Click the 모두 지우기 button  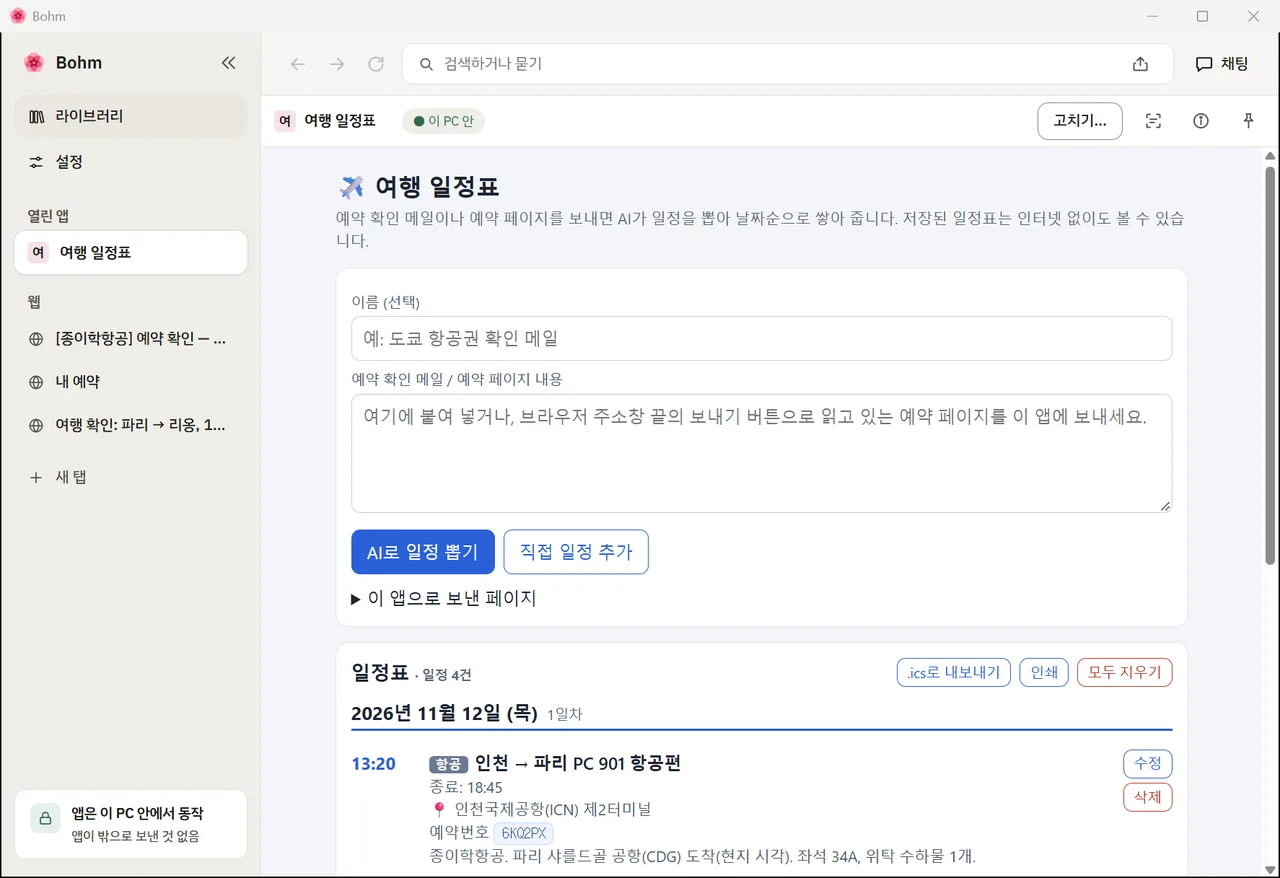[1125, 673]
